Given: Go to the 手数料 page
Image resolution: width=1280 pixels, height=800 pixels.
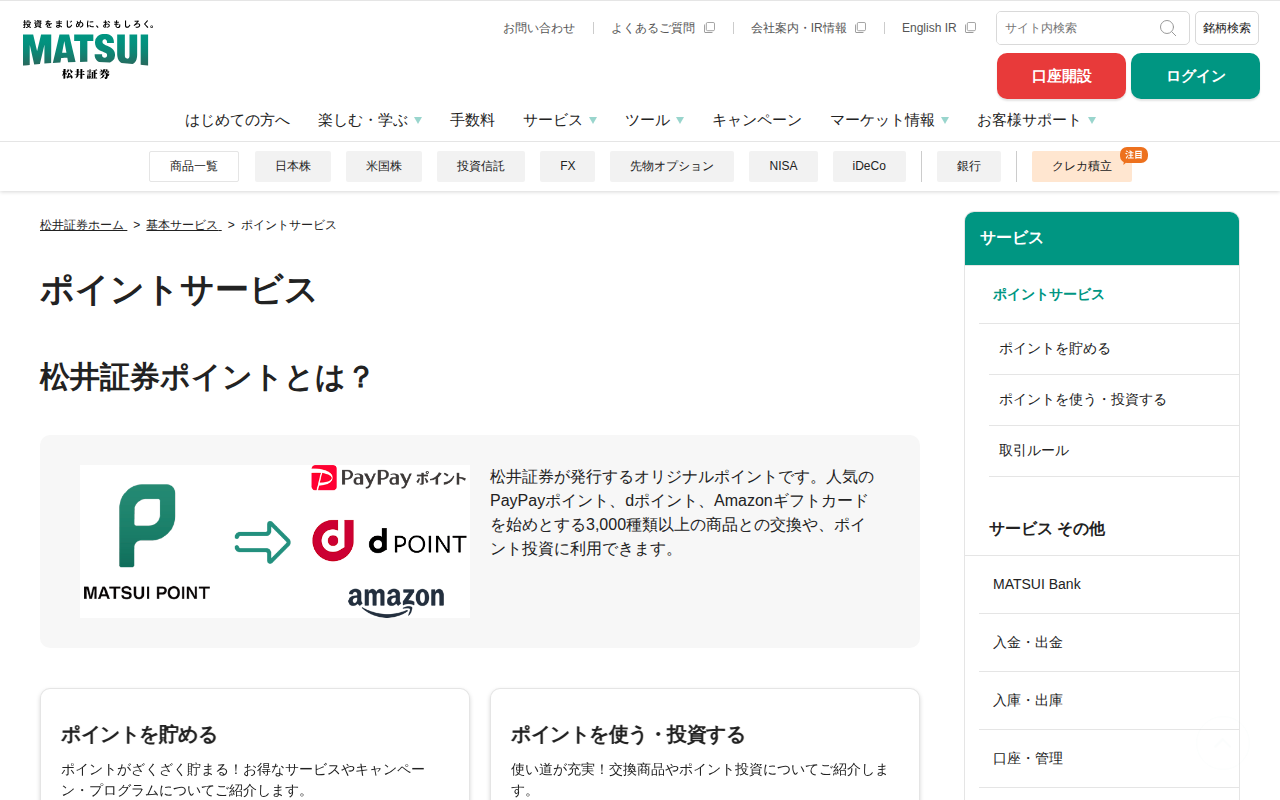Looking at the screenshot, I should (472, 120).
